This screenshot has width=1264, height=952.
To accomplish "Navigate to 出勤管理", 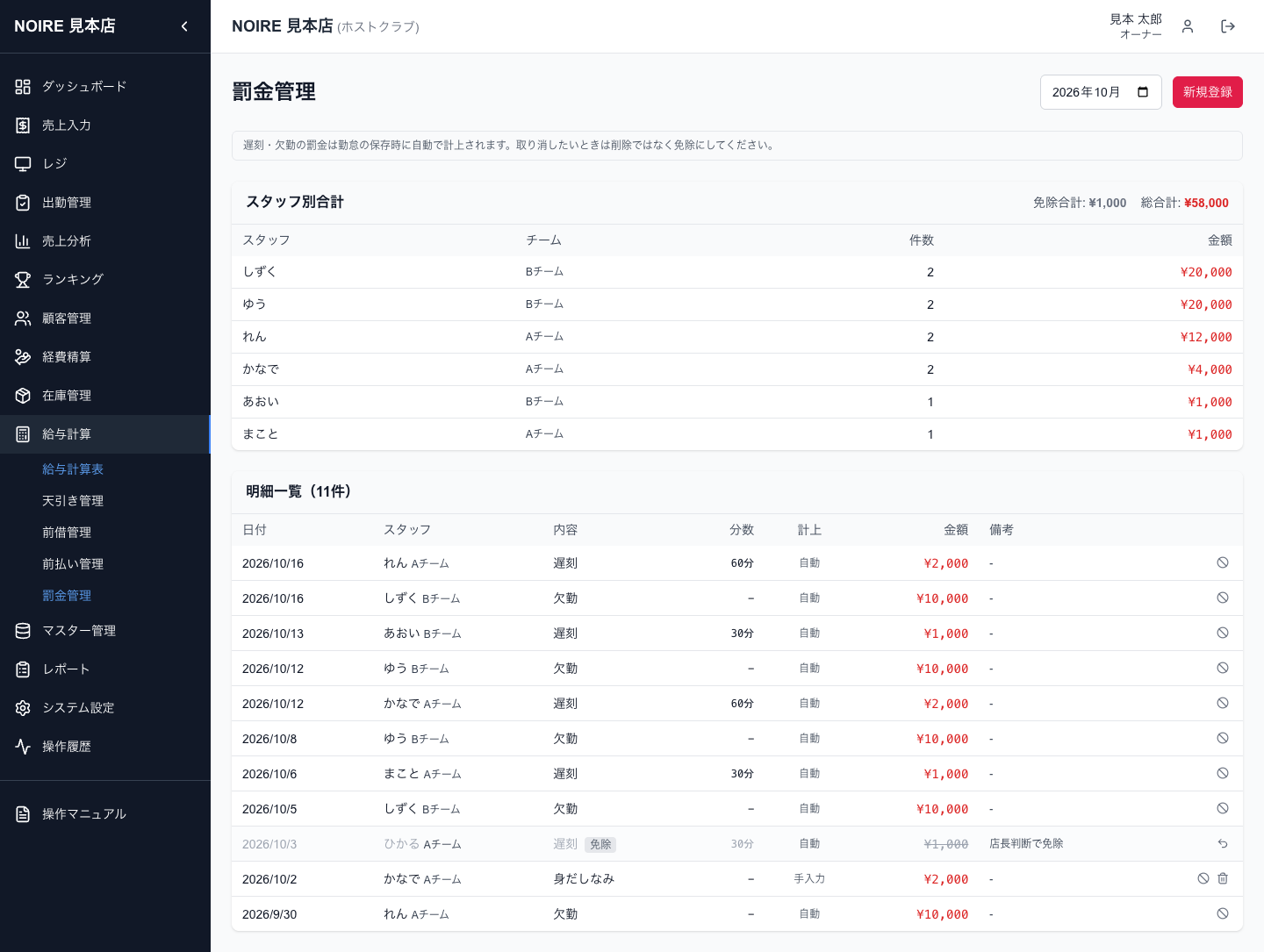I will click(x=105, y=203).
